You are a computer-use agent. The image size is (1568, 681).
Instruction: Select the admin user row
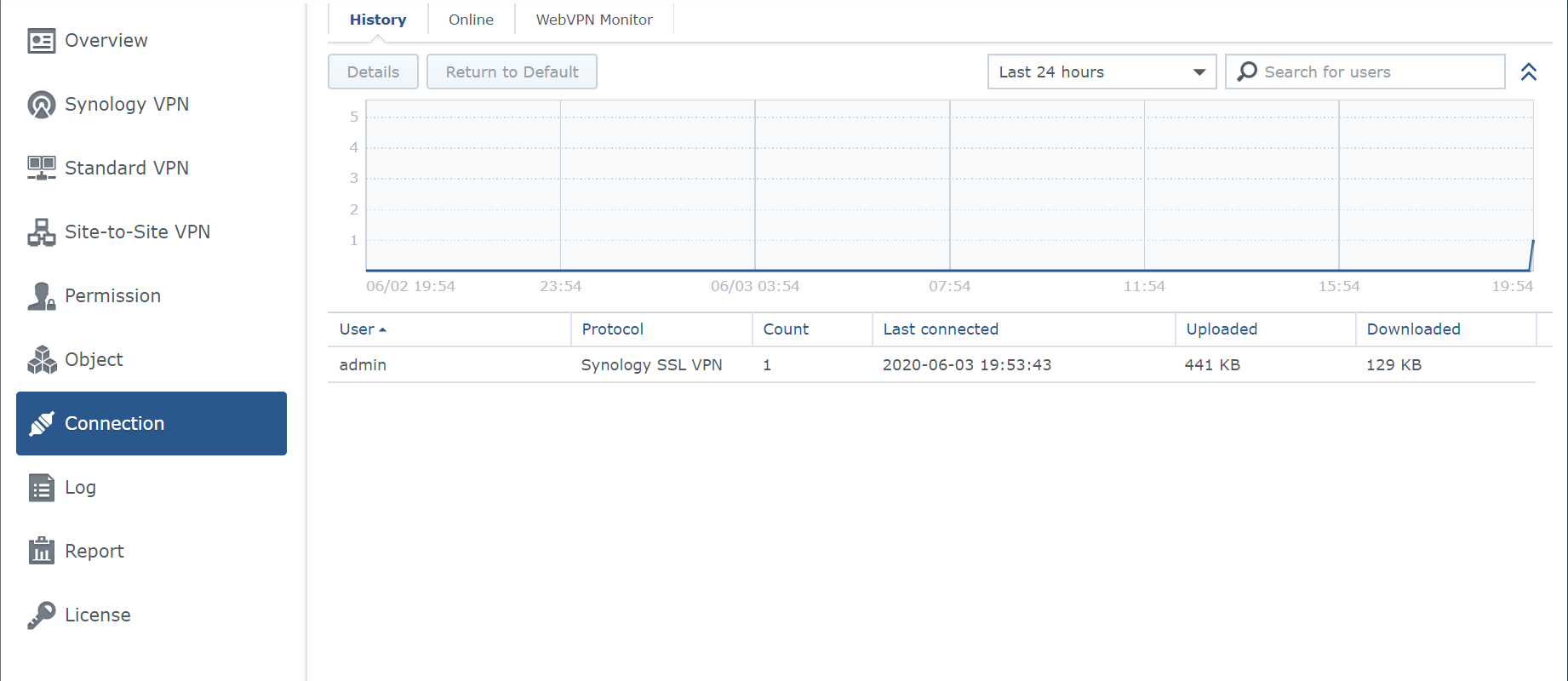tap(931, 365)
